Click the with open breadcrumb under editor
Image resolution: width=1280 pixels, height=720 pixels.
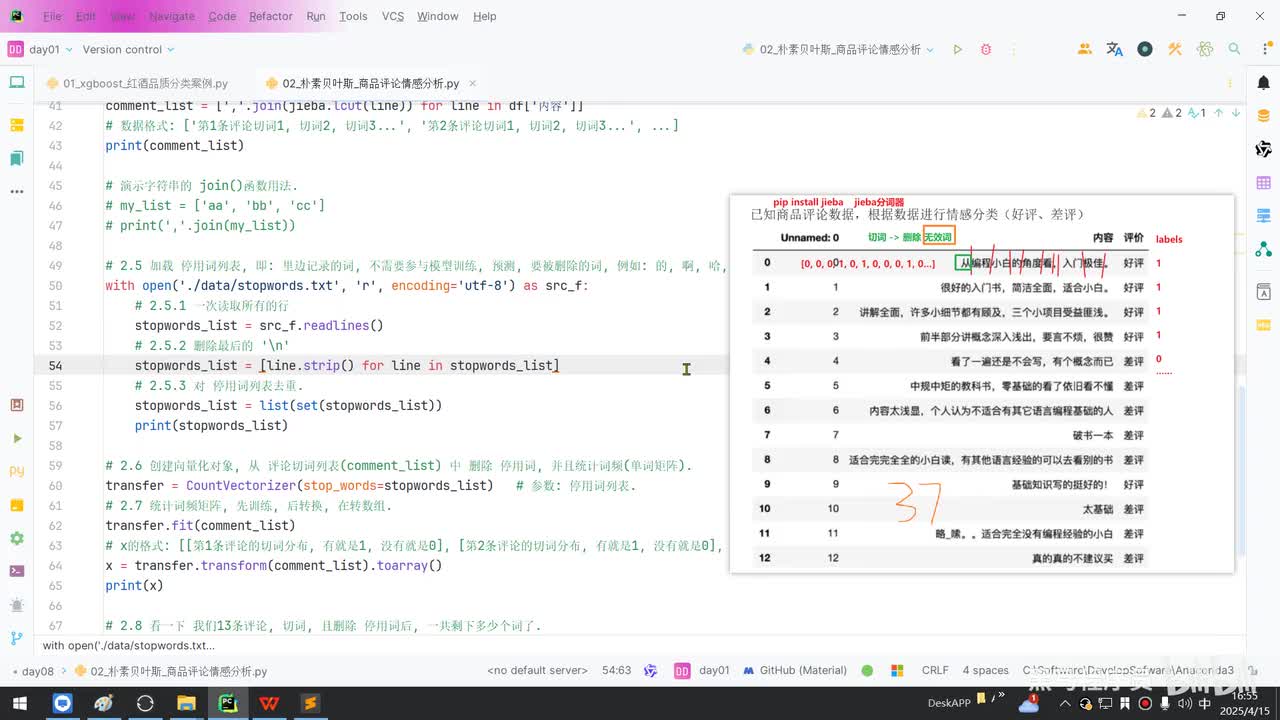coord(128,646)
